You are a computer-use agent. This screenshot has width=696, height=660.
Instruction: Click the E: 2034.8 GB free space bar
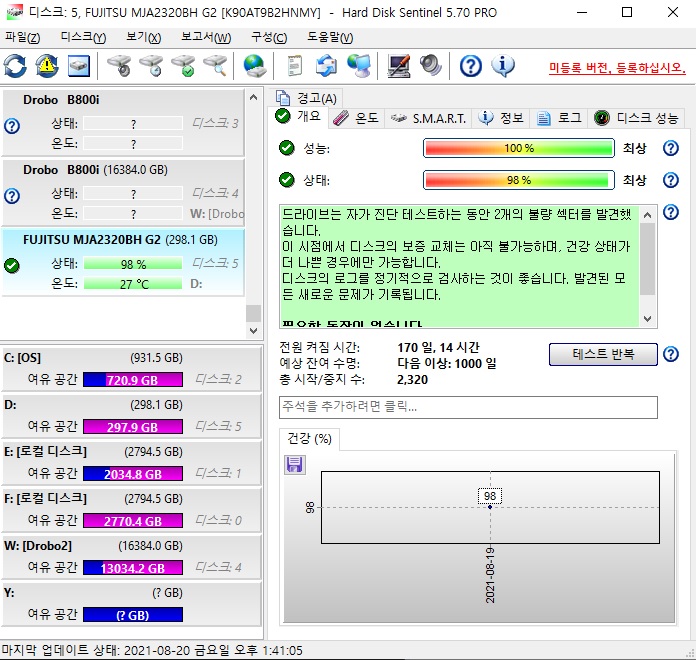pyautogui.click(x=133, y=474)
